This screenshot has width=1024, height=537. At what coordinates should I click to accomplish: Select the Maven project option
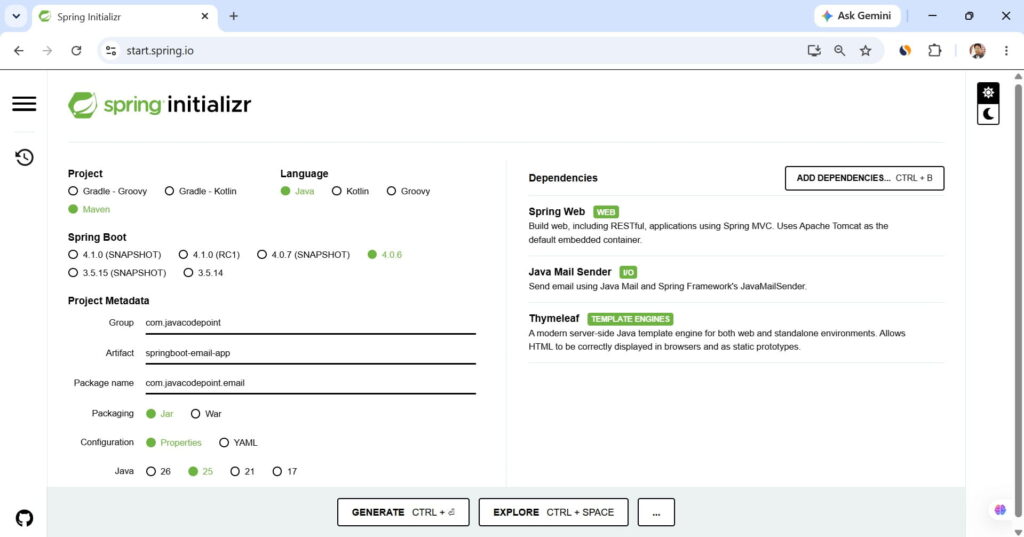point(89,209)
